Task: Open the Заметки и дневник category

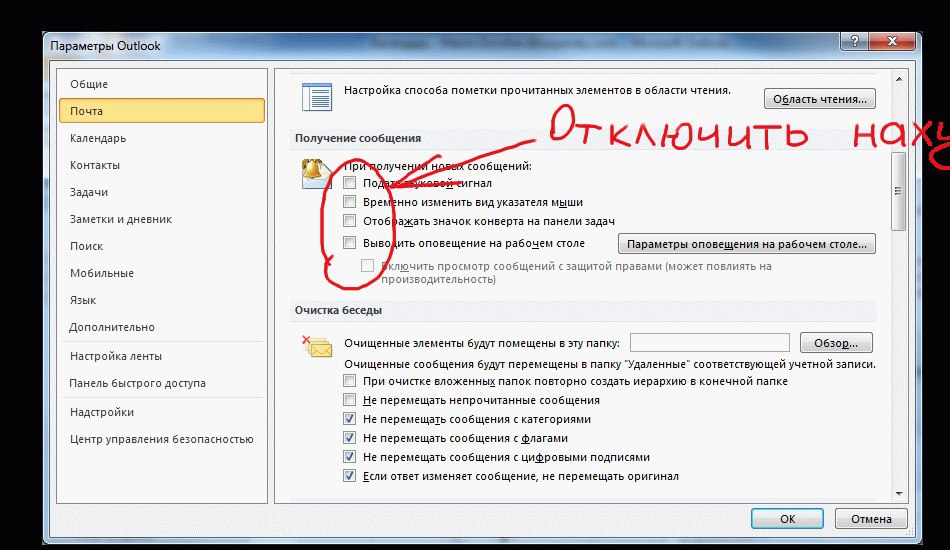Action: click(162, 219)
